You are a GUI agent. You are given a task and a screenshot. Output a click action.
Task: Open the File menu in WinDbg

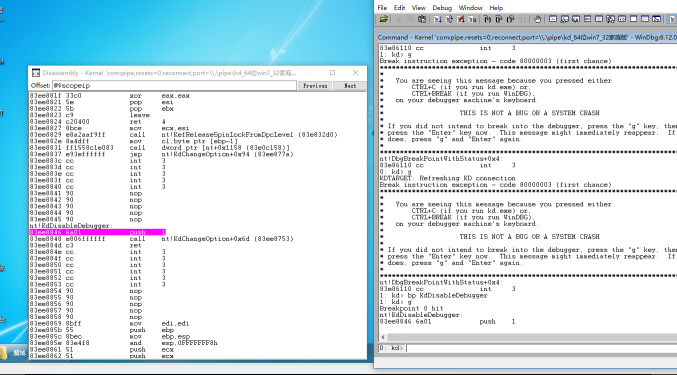pyautogui.click(x=382, y=8)
